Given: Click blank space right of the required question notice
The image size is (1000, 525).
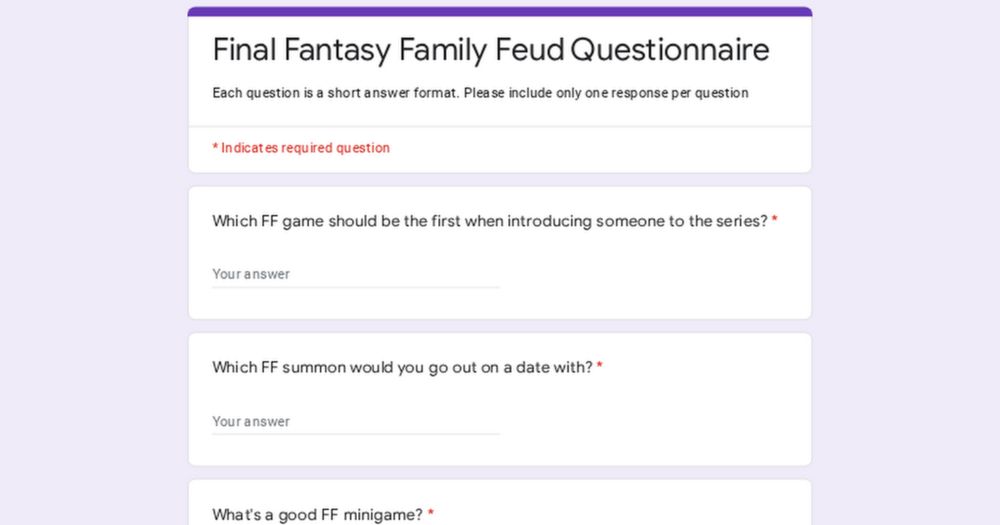Looking at the screenshot, I should coord(599,148).
